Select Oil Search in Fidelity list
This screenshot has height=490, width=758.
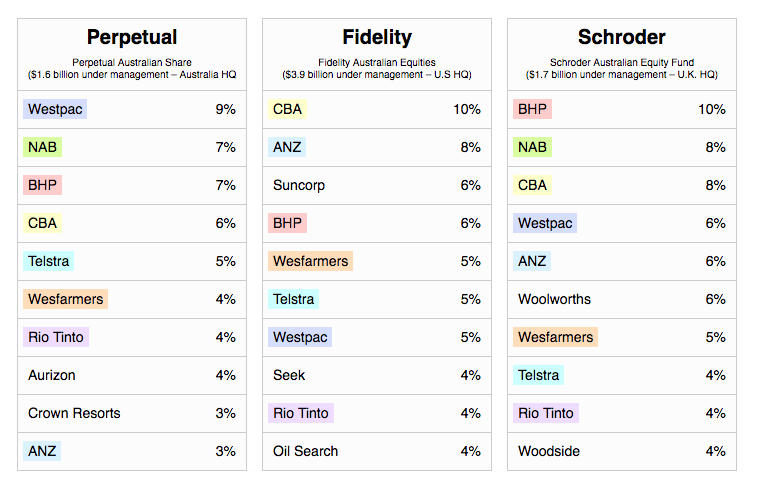tap(306, 451)
